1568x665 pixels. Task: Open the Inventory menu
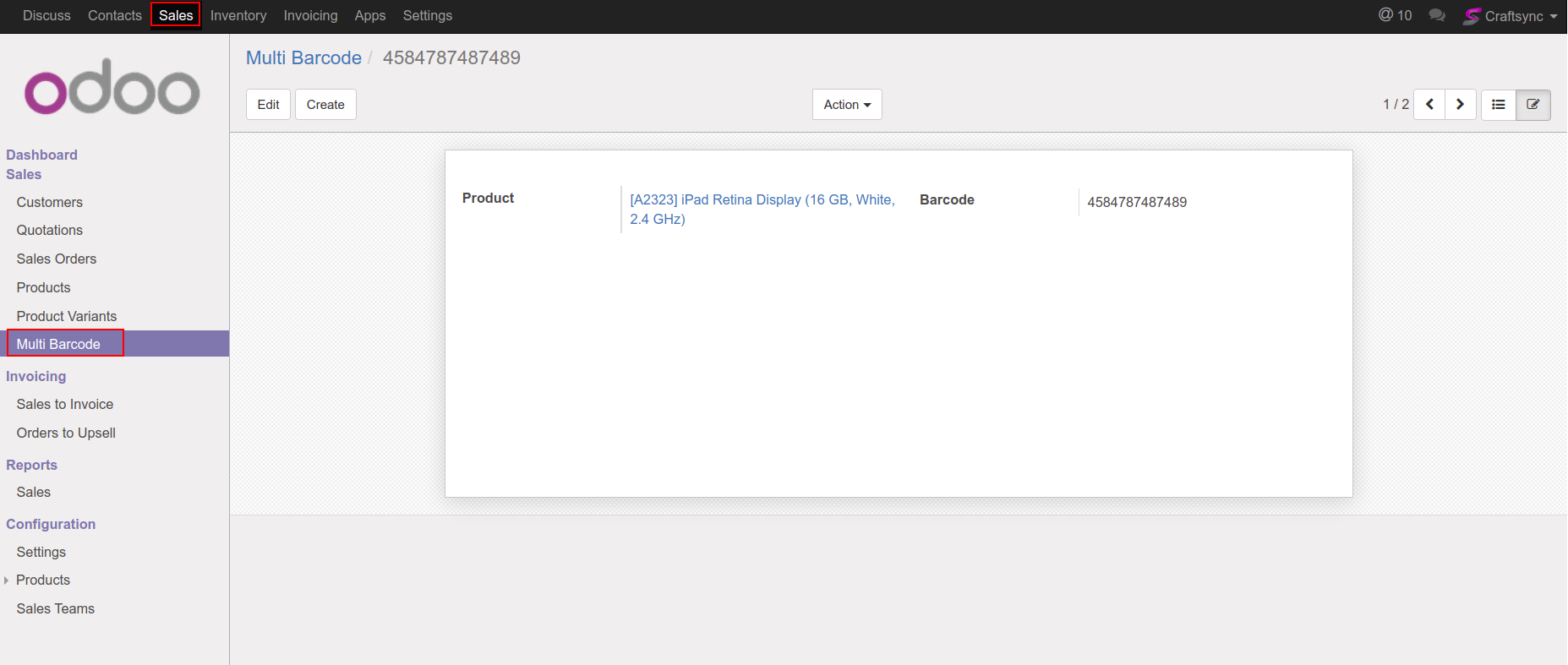(238, 15)
